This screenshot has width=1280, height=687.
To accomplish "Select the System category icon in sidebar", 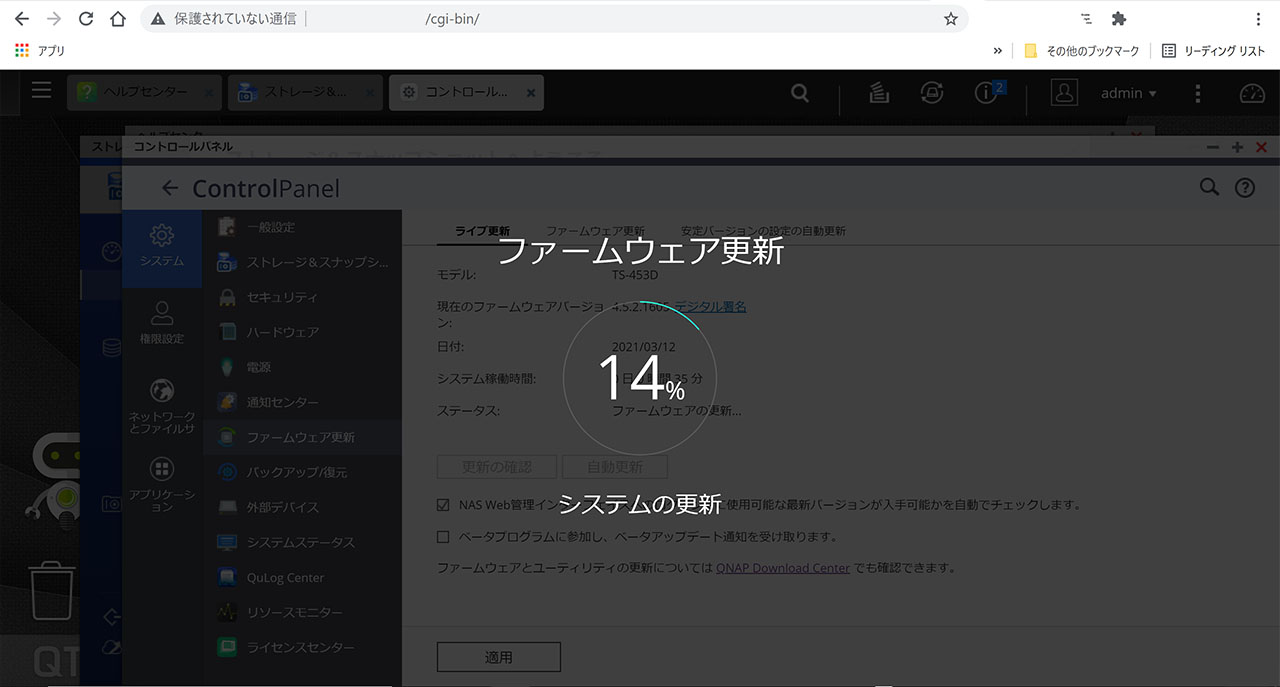I will coord(161,245).
